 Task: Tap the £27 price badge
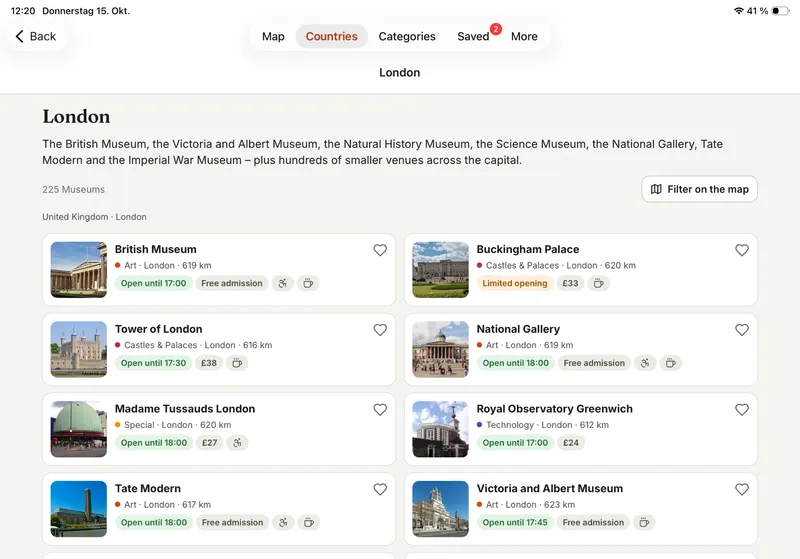[210, 443]
